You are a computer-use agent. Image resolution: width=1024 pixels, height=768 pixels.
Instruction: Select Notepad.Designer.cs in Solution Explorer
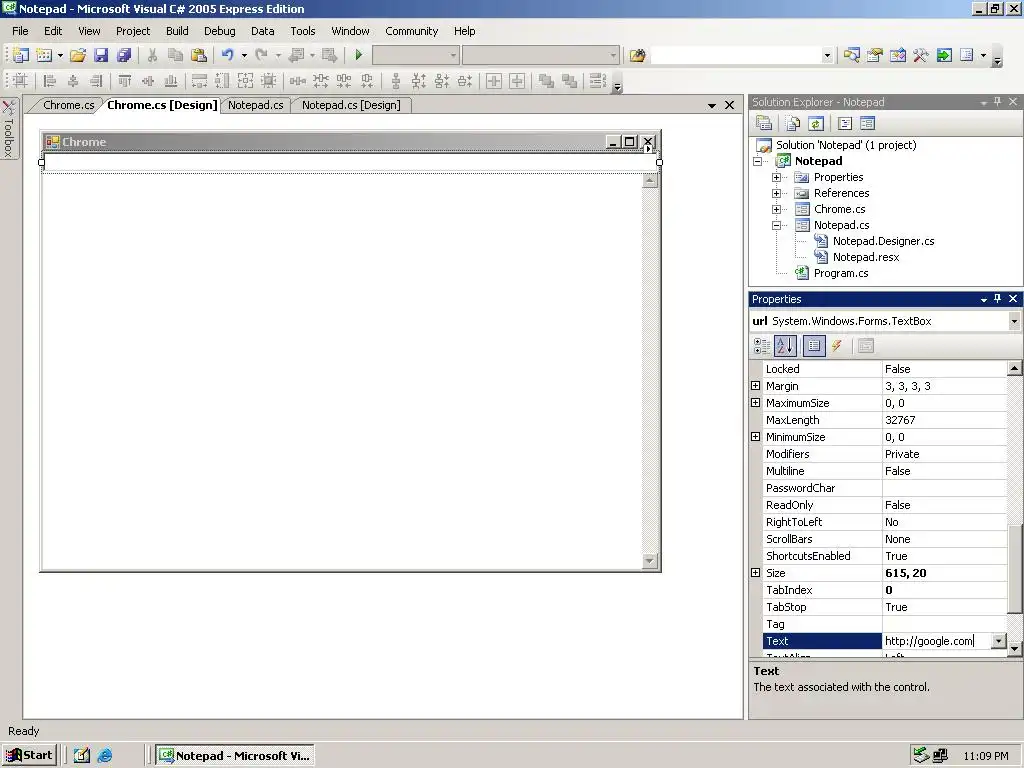pyautogui.click(x=883, y=241)
